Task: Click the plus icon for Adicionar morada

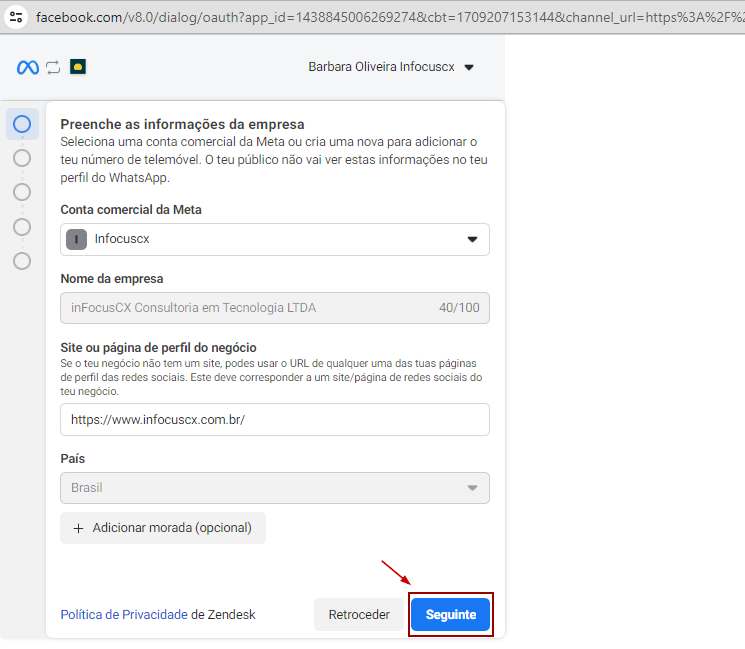Action: [x=78, y=528]
